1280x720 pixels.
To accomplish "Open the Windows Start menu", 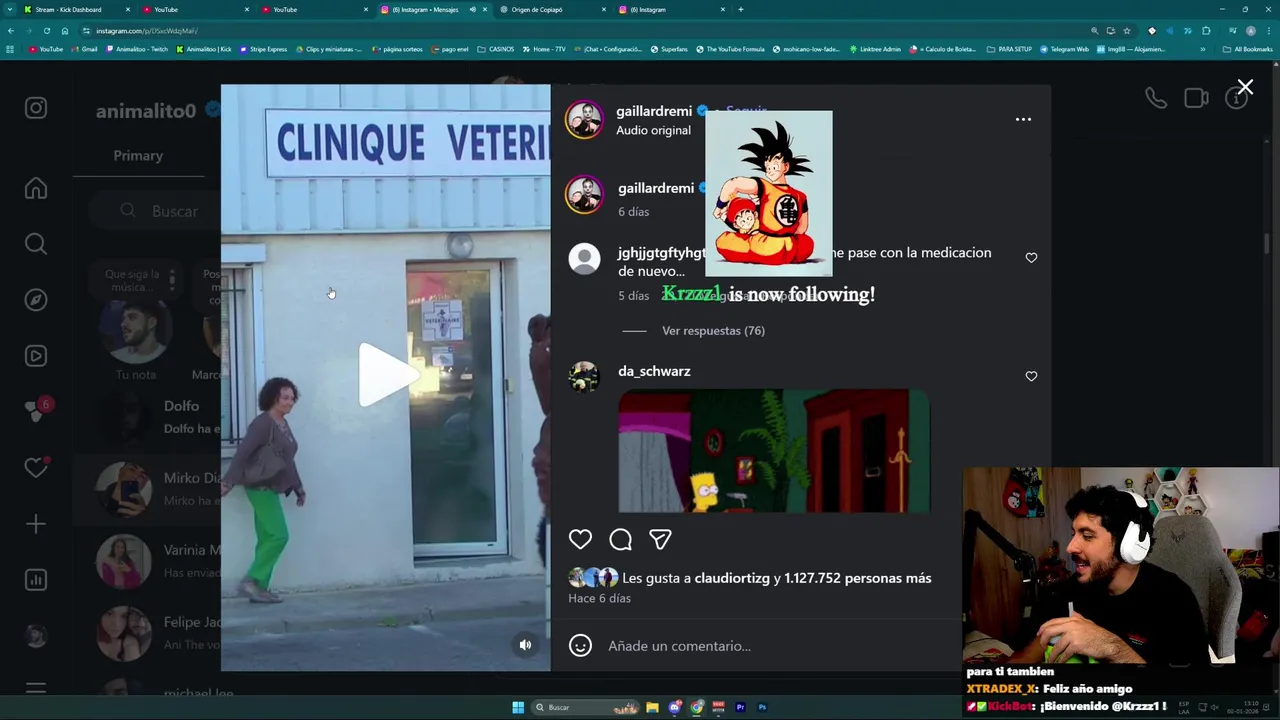I will point(518,707).
